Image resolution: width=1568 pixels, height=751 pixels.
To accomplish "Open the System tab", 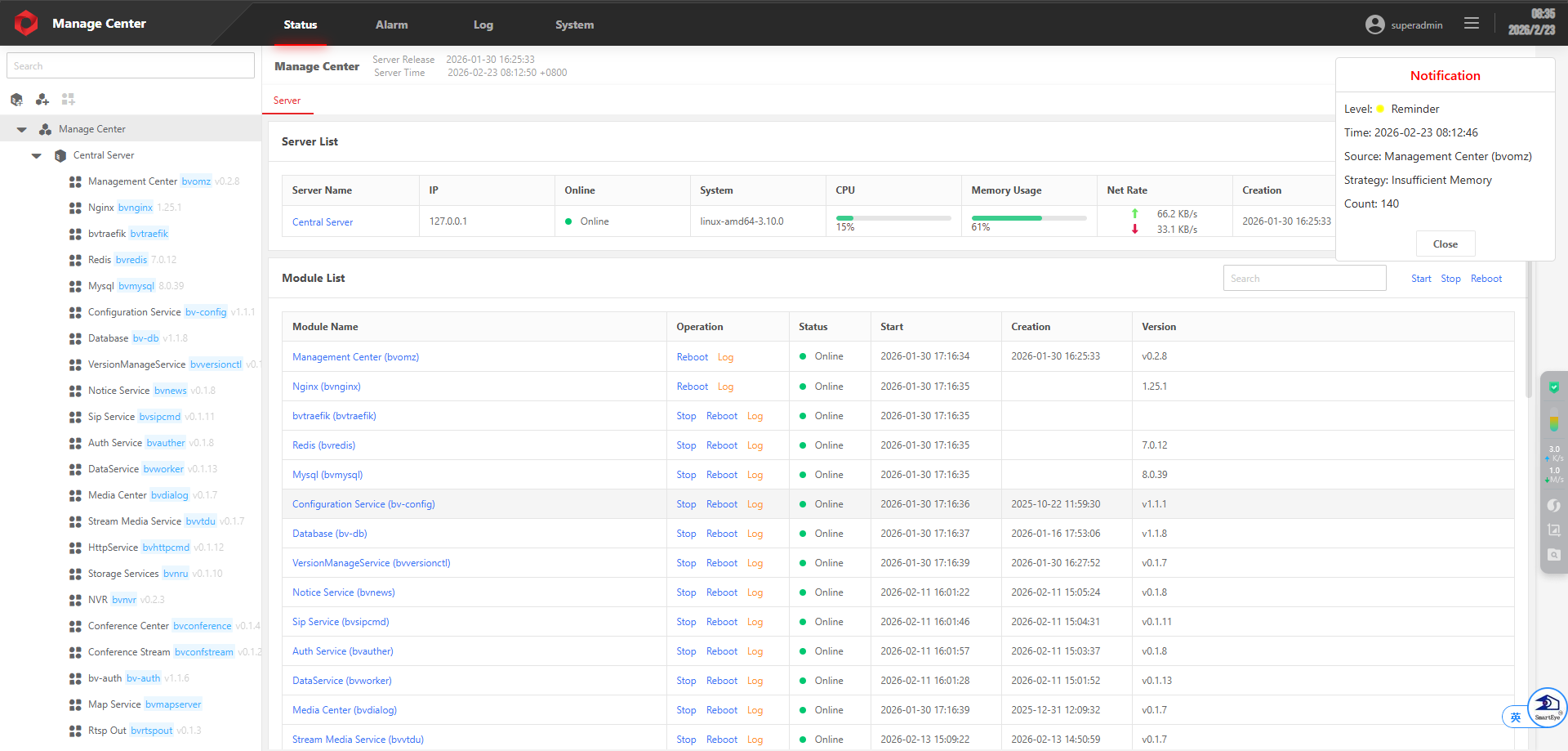I will coord(574,25).
